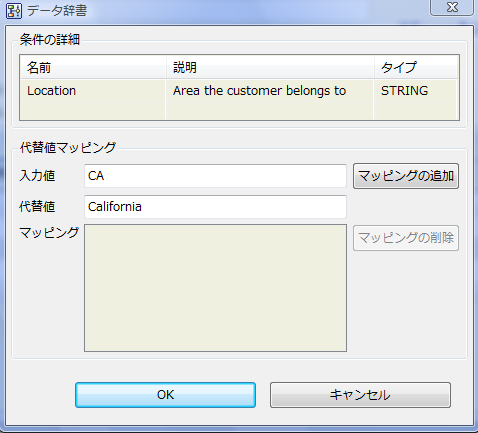Click the データ辞書 title bar icon
The image size is (478, 433).
coord(14,11)
